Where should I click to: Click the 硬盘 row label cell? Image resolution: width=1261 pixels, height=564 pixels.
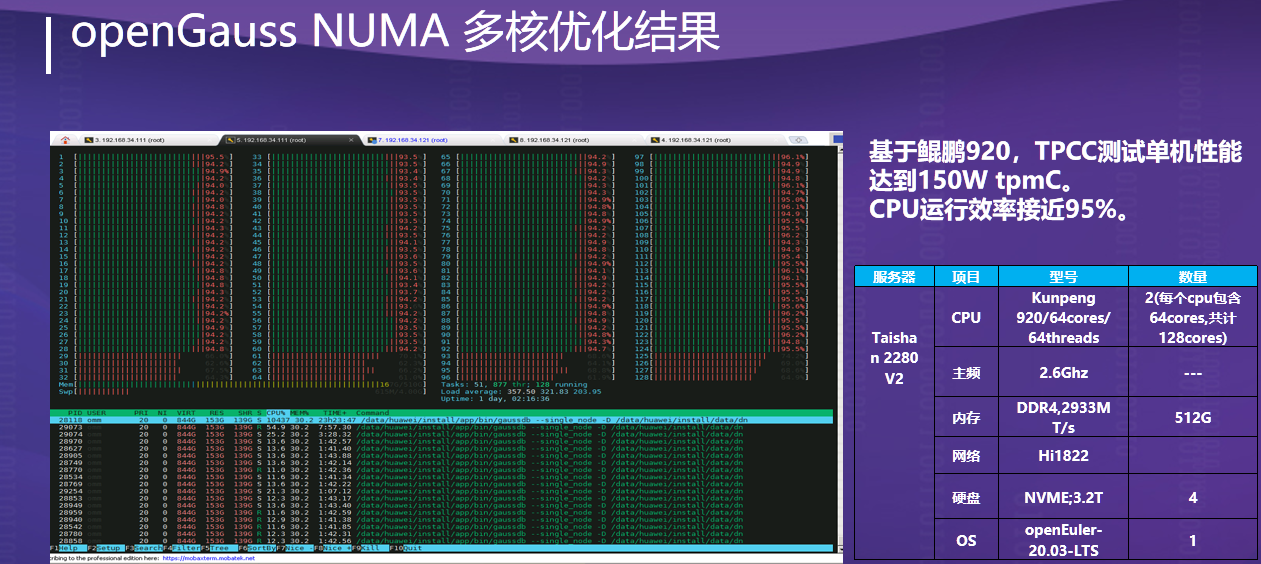click(x=966, y=496)
